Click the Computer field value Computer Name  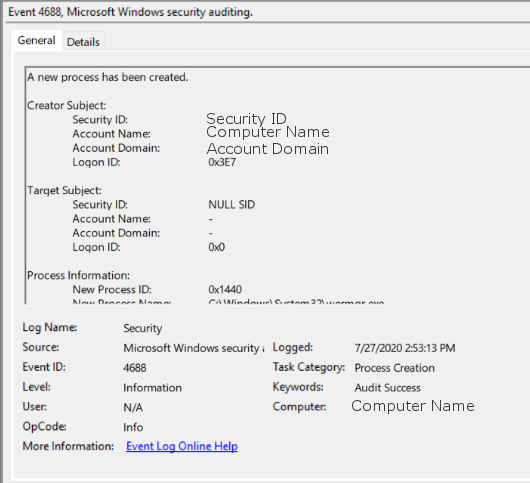pyautogui.click(x=413, y=406)
